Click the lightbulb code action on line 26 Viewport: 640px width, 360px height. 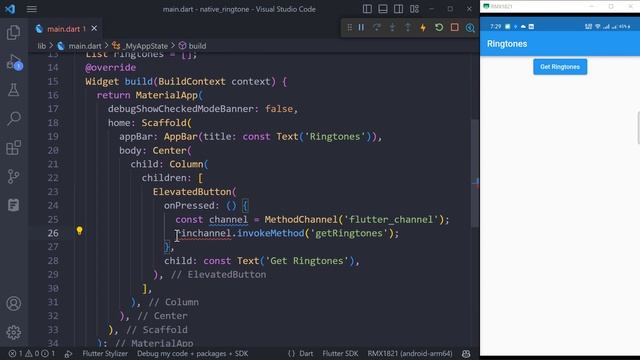point(80,231)
